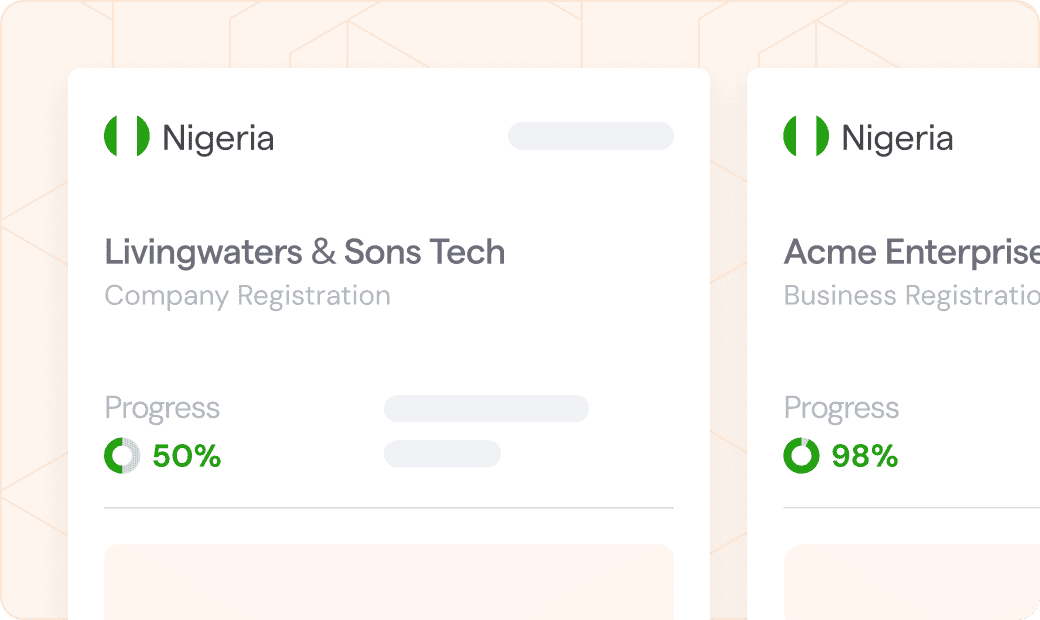Click Progress label on Acme card
1040x620 pixels.
841,408
